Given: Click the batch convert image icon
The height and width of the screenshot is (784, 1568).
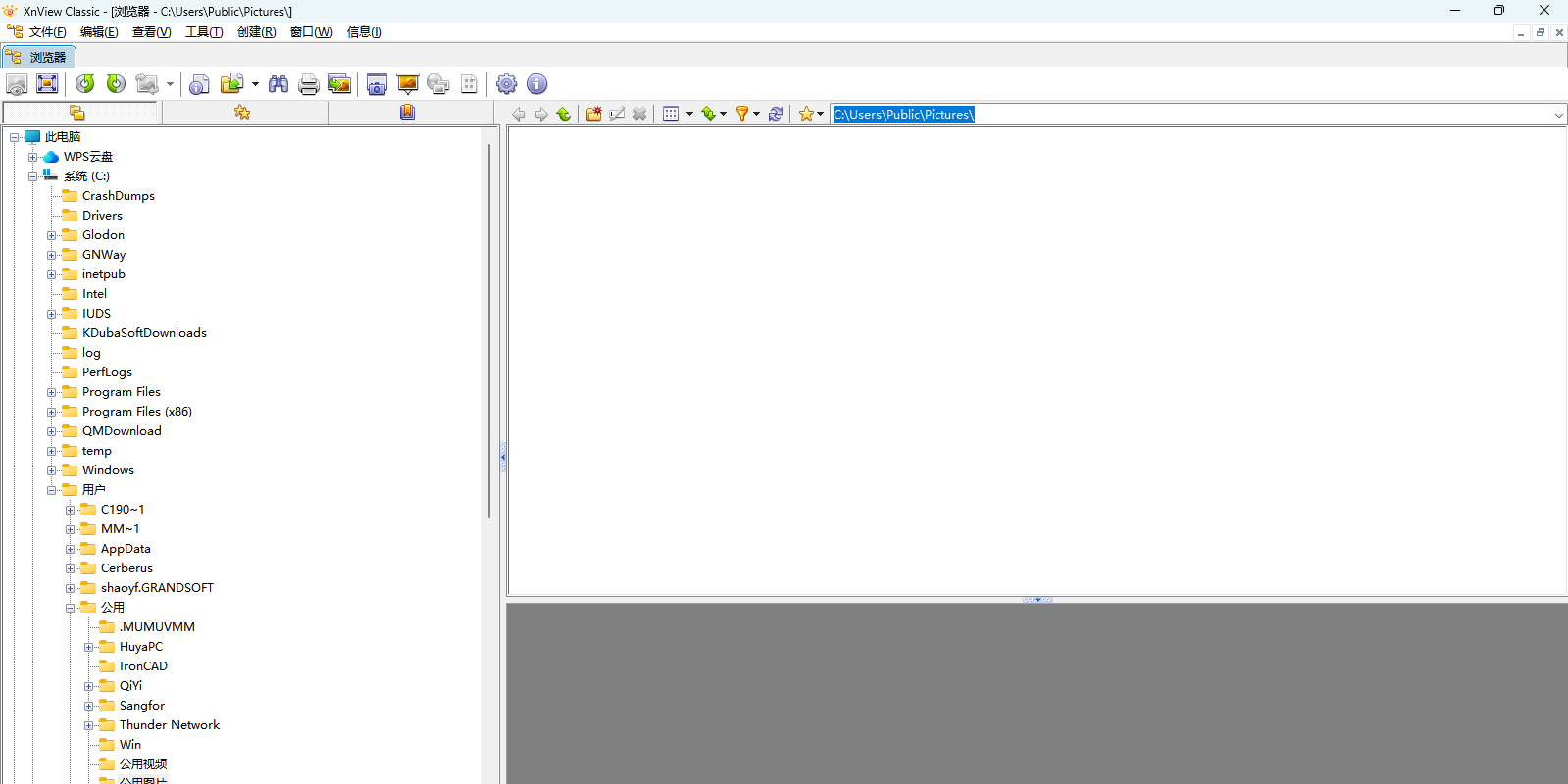Looking at the screenshot, I should click(x=339, y=84).
